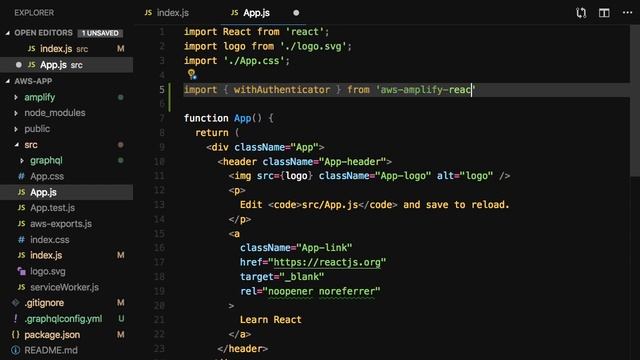Click the 'Learn React' text in code
This screenshot has height=360, width=640.
tap(271, 320)
